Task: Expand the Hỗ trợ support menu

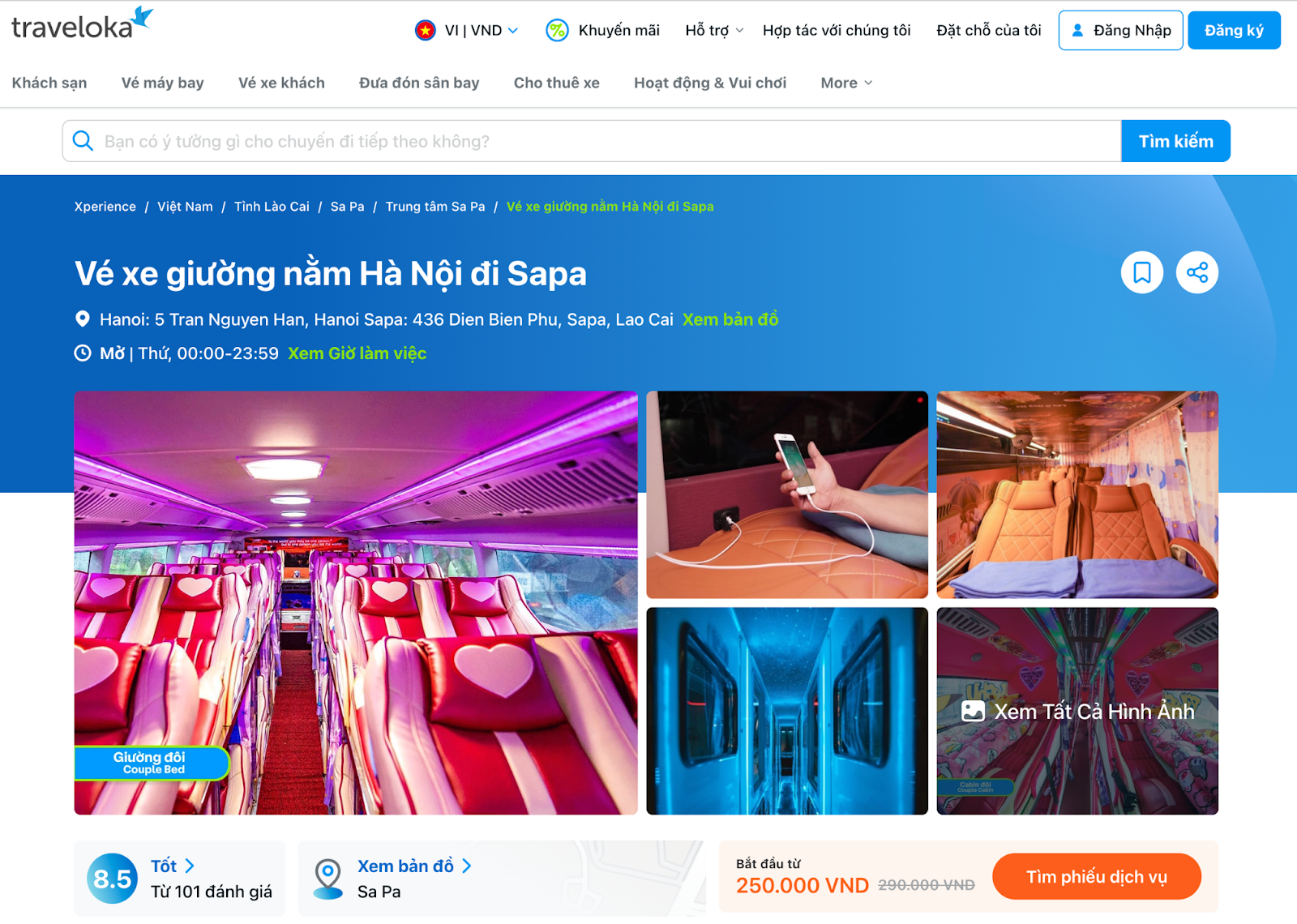Action: pyautogui.click(x=713, y=31)
